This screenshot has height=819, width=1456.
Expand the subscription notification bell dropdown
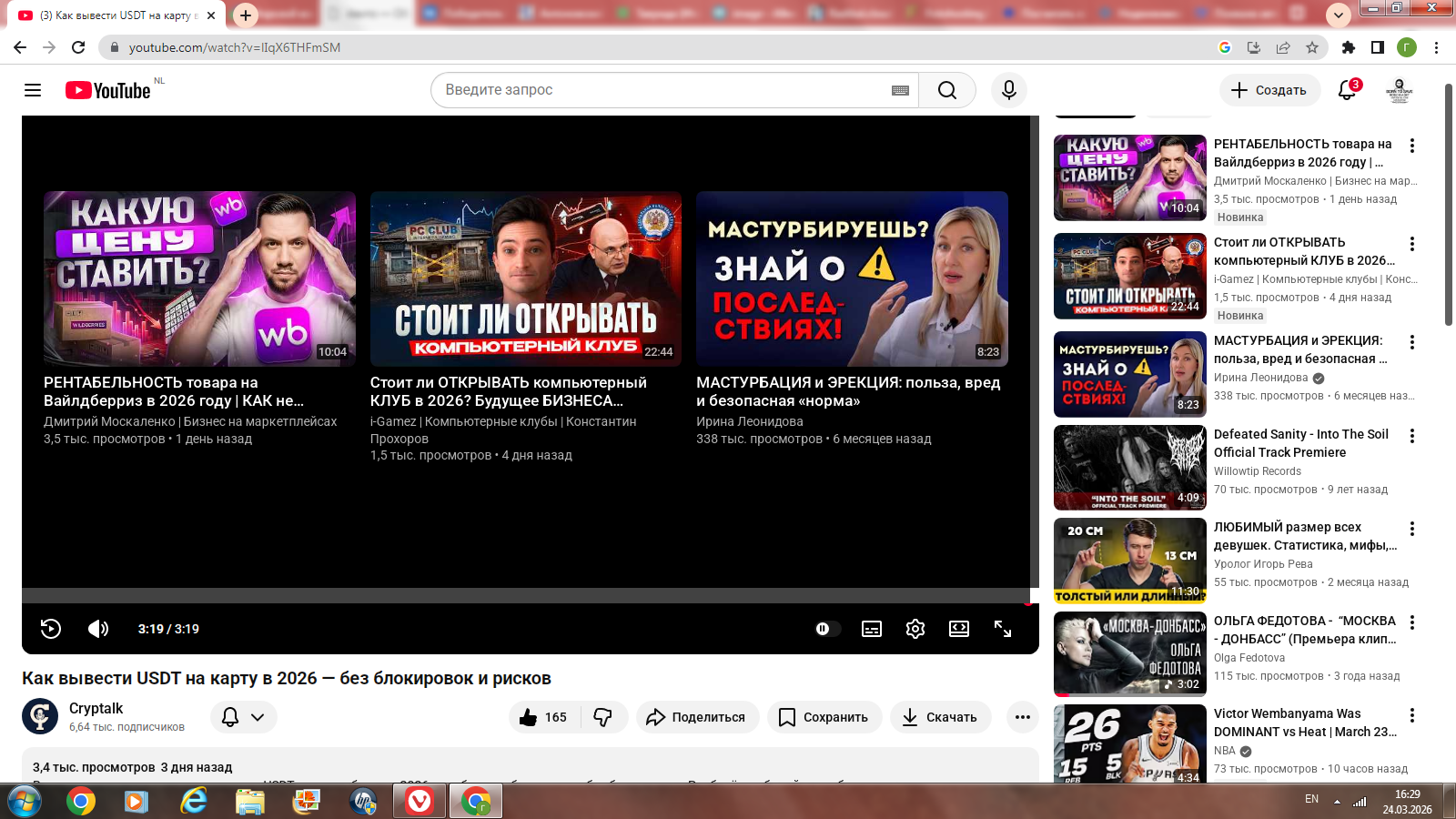[244, 717]
